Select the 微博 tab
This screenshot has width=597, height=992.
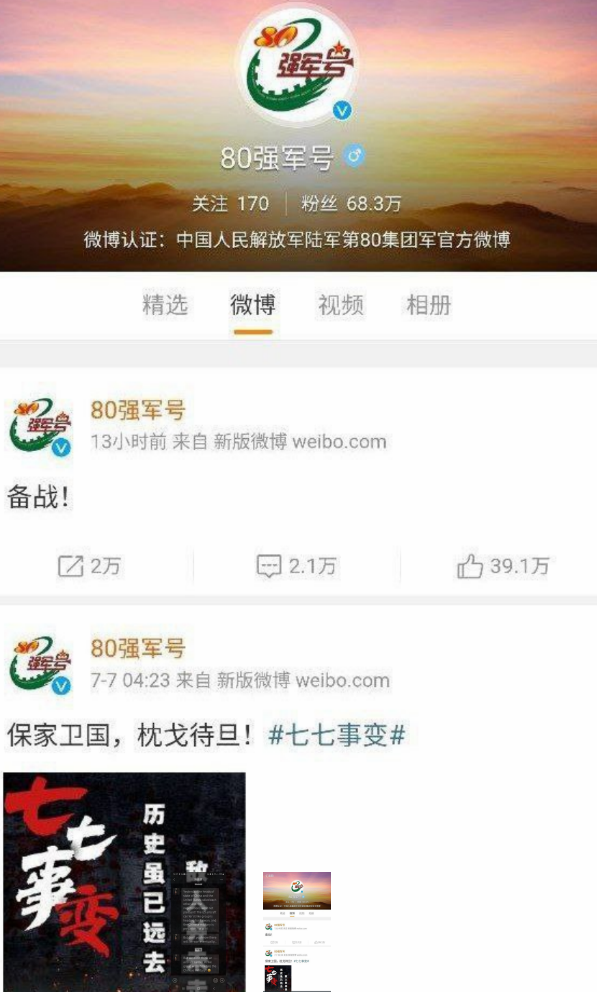[253, 305]
